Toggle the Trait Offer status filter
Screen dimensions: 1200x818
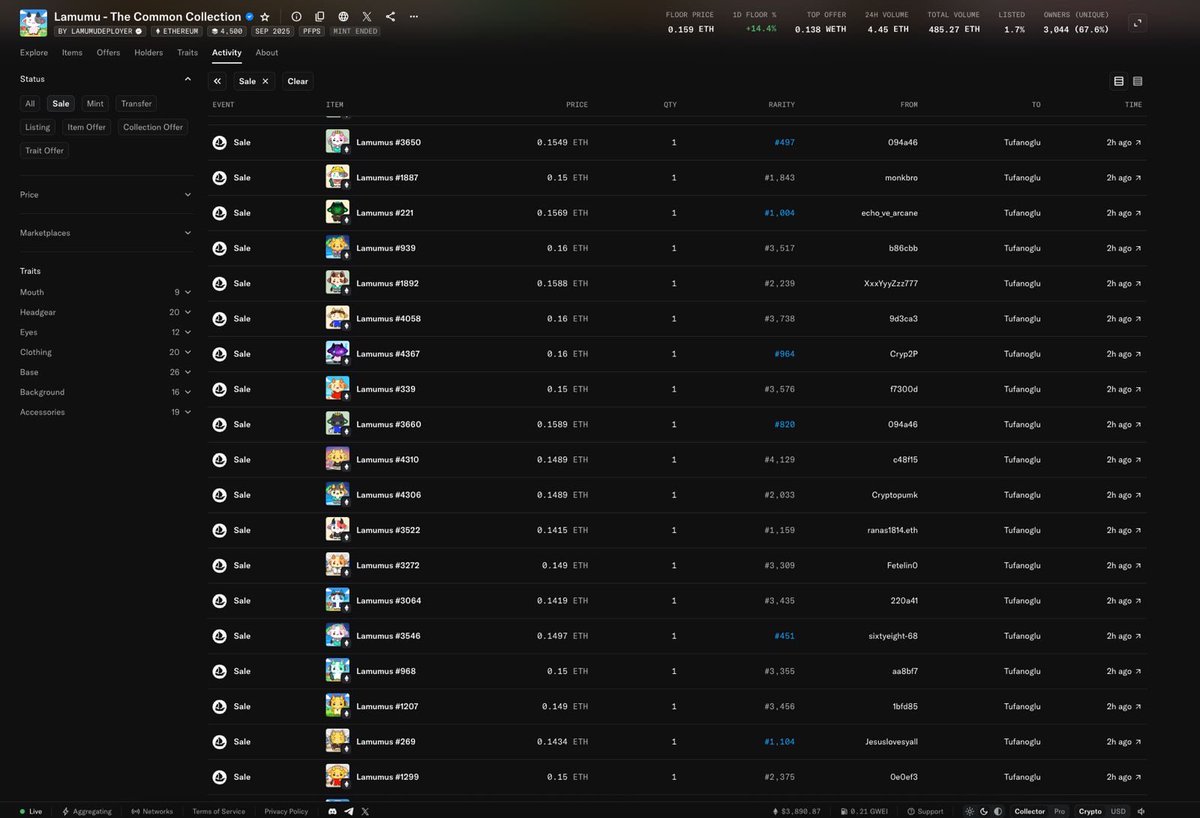[x=45, y=151]
